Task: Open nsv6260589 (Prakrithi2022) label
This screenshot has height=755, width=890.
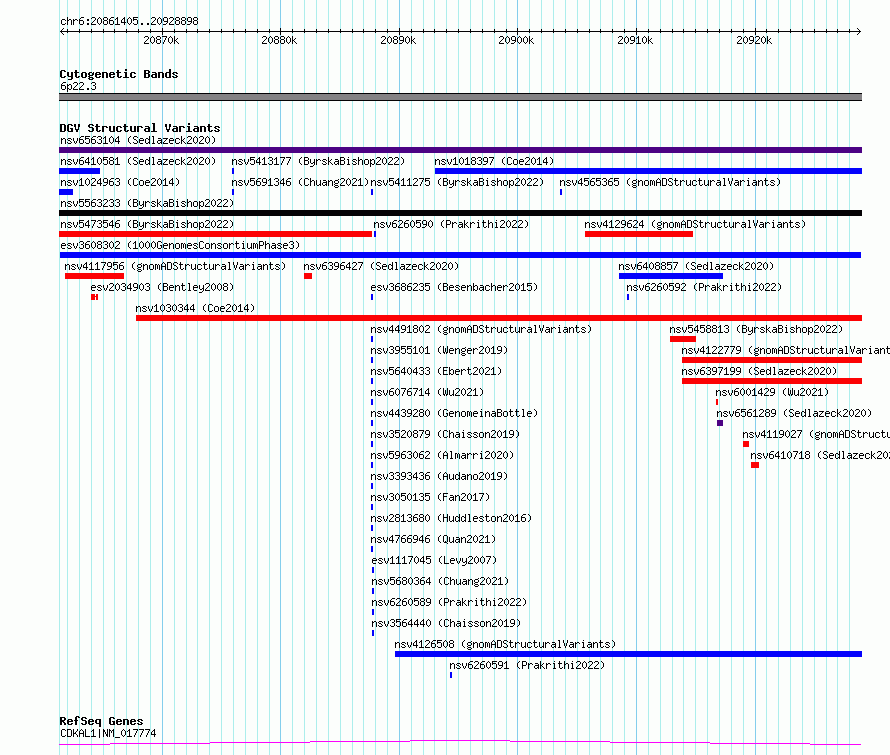Action: [x=449, y=602]
